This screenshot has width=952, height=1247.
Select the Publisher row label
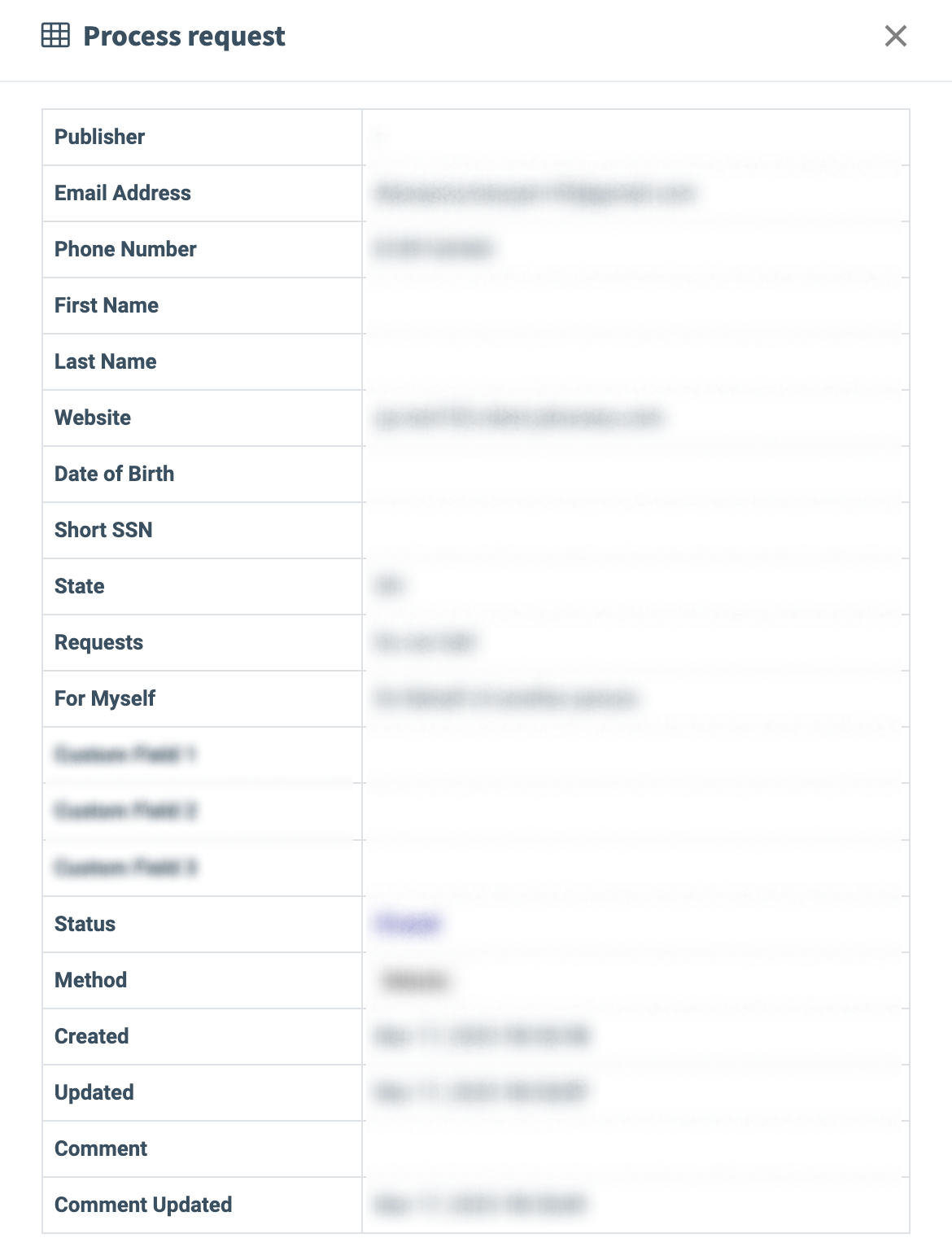pos(99,137)
